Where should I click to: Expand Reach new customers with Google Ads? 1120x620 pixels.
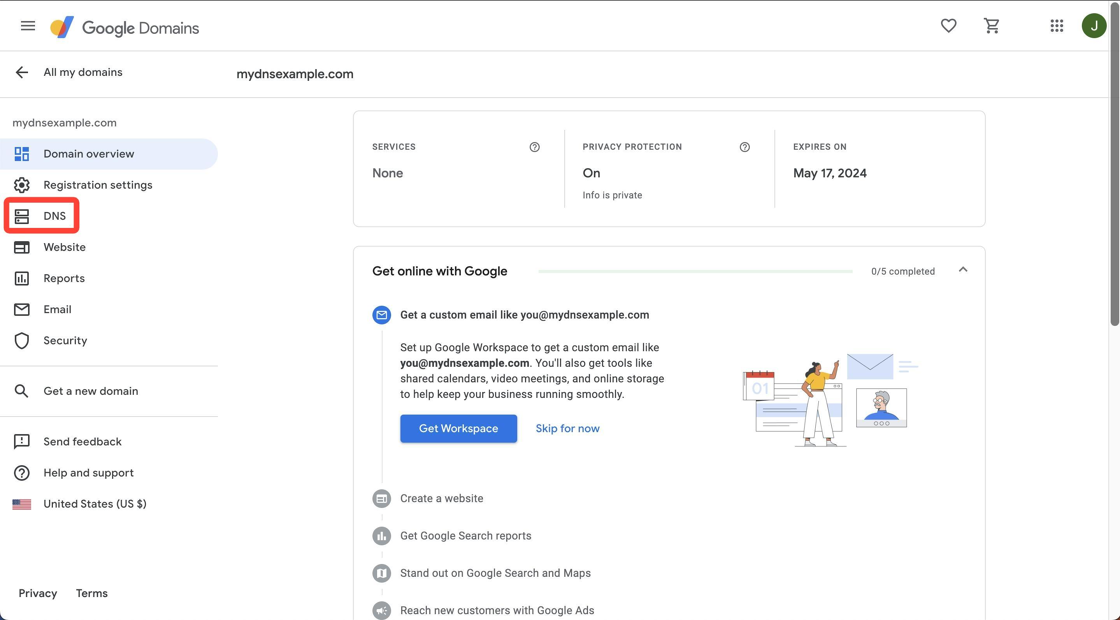497,610
